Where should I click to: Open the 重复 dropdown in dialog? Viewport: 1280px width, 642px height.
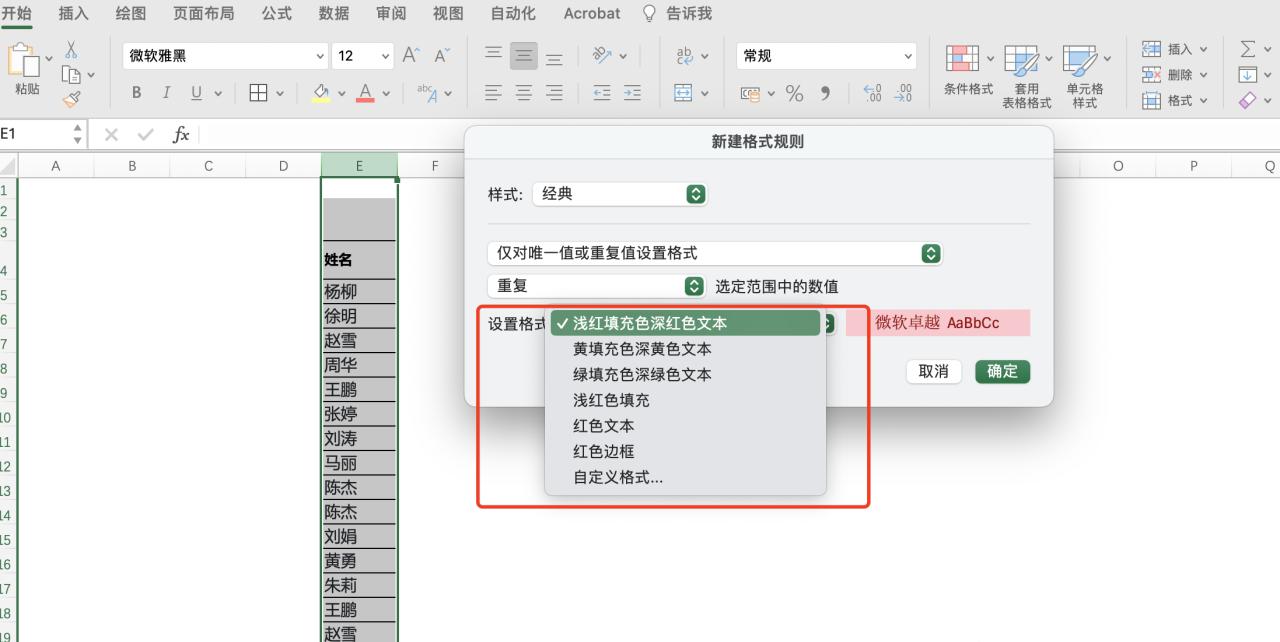597,286
